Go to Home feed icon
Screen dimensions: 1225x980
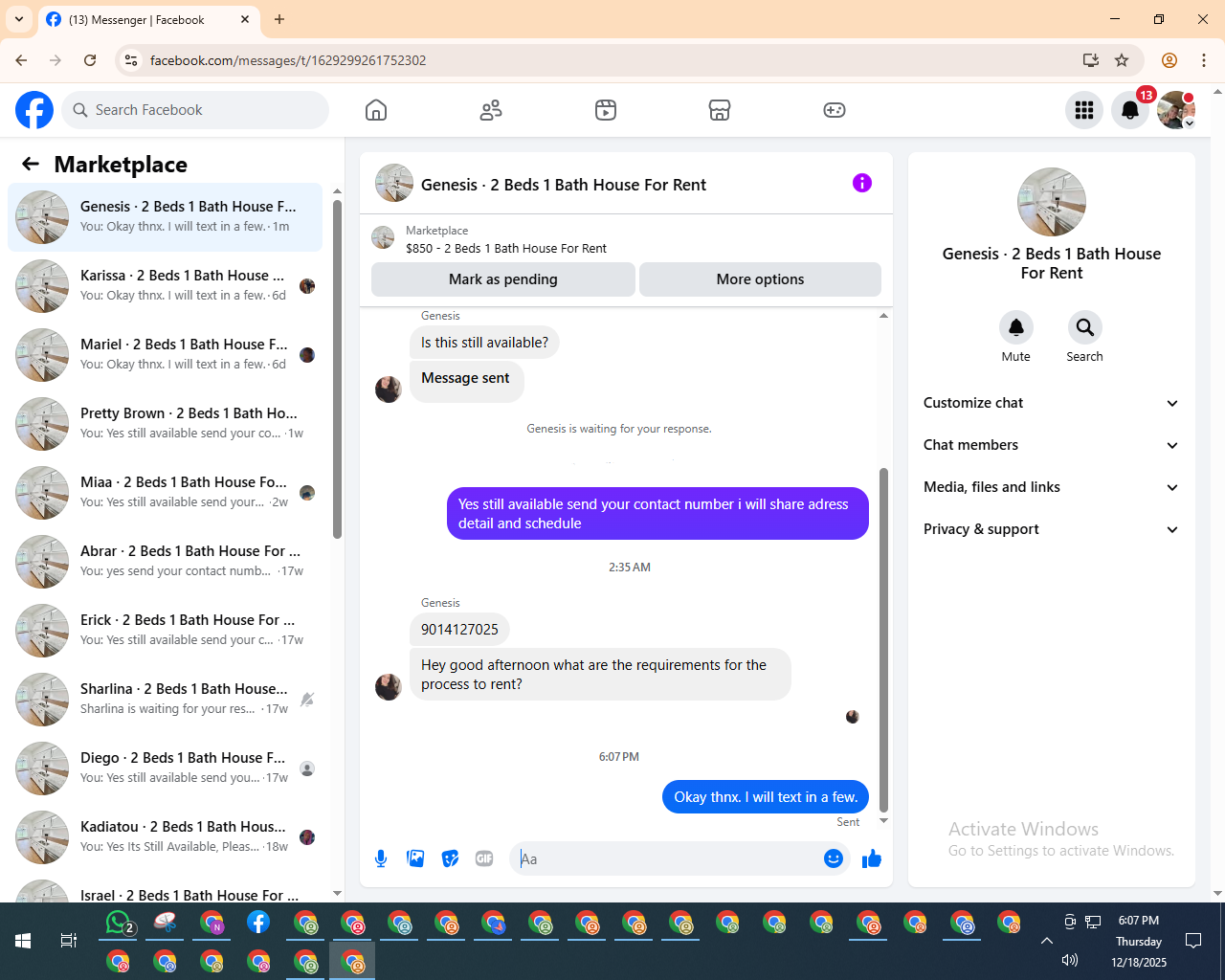376,110
